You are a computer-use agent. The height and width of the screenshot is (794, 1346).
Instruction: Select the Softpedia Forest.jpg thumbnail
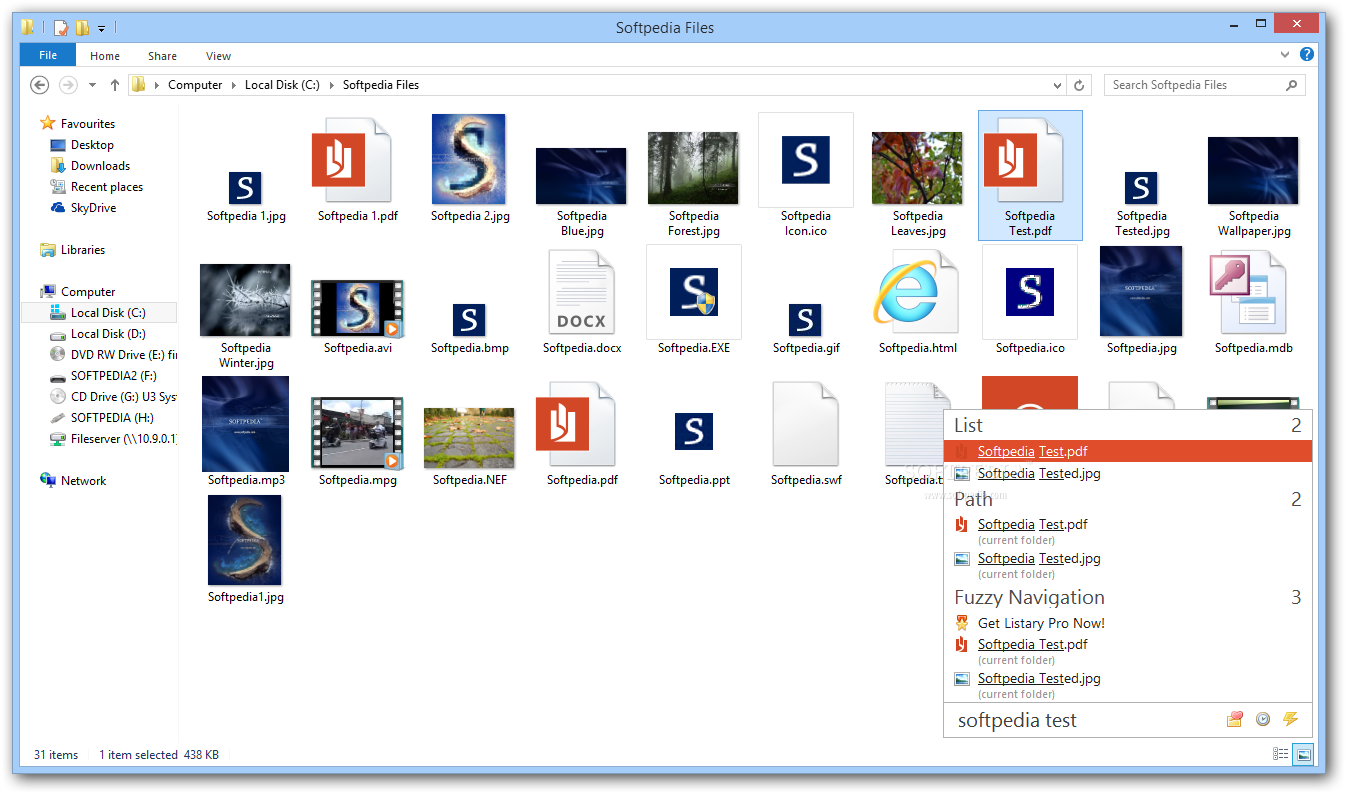(693, 168)
